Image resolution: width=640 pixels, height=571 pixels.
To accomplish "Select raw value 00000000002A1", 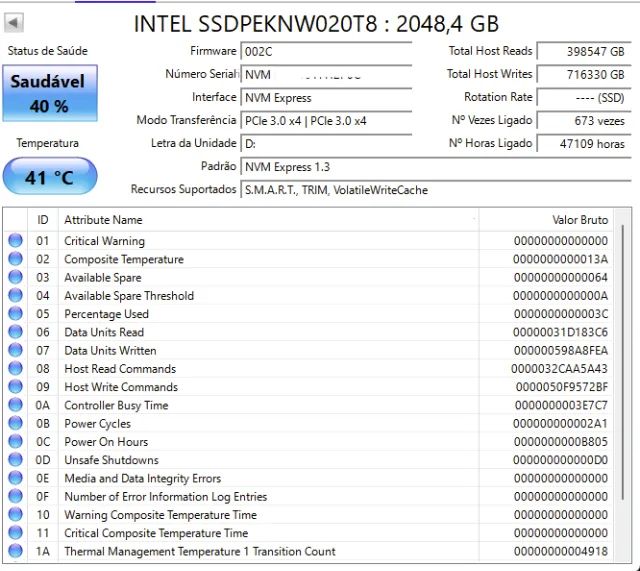I will point(560,424).
